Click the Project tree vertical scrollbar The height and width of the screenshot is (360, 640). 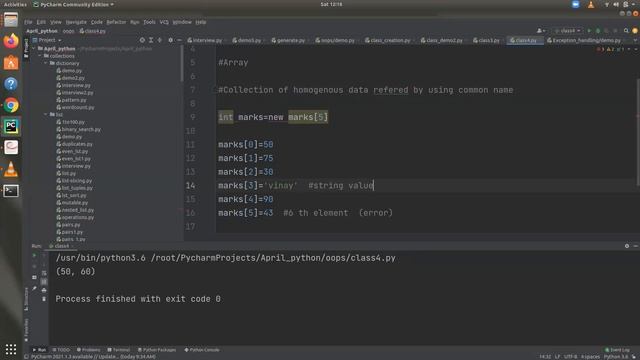point(182,63)
